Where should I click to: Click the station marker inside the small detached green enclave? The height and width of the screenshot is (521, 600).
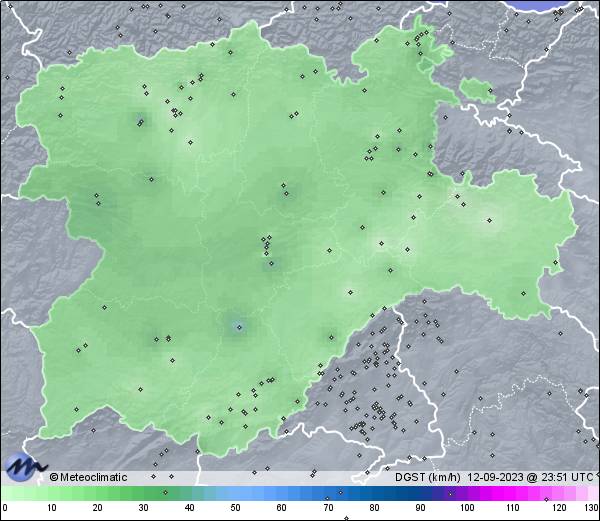pyautogui.click(x=491, y=91)
